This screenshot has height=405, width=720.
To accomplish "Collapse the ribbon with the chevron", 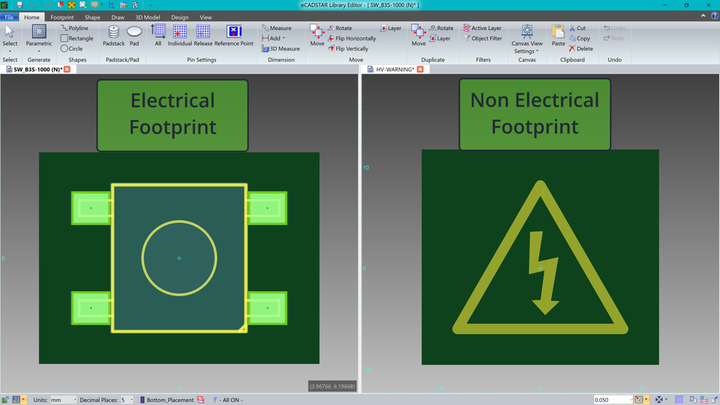I will (703, 16).
